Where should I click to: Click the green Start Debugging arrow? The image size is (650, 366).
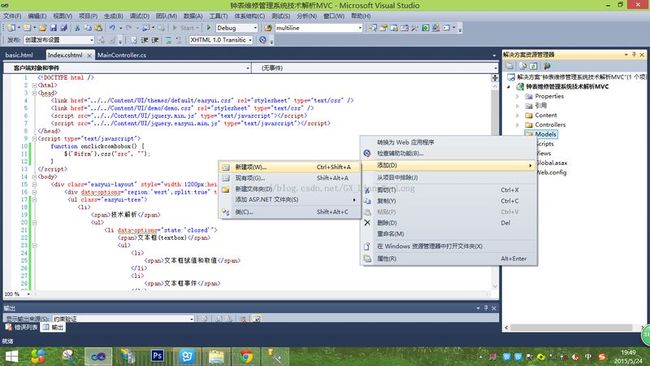point(209,28)
